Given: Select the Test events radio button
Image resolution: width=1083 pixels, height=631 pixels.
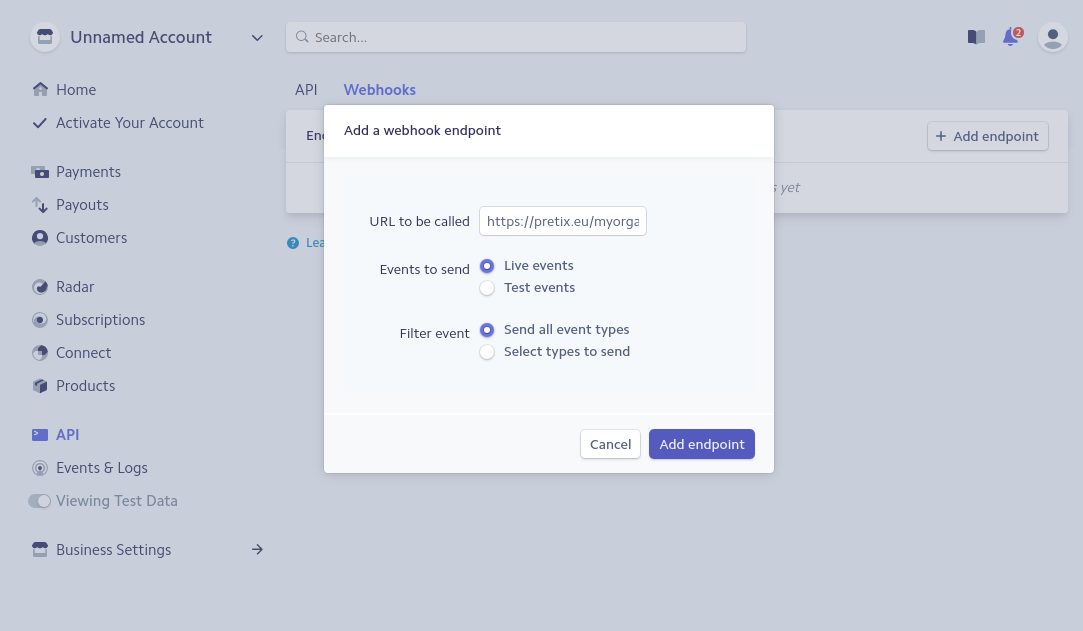Looking at the screenshot, I should (487, 288).
